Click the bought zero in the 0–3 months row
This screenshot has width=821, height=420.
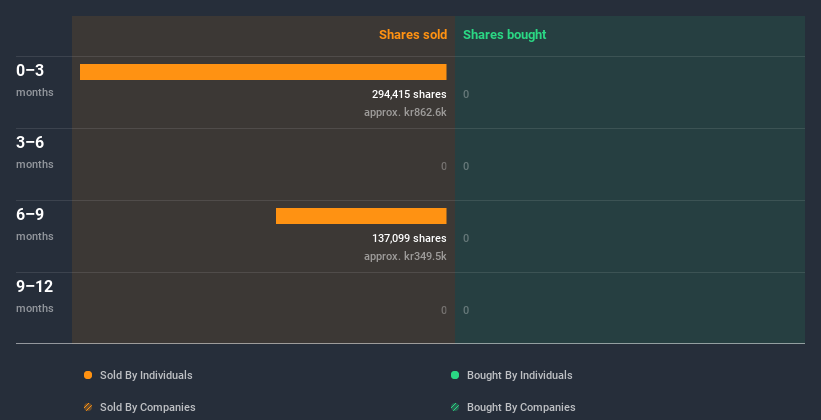tap(466, 94)
